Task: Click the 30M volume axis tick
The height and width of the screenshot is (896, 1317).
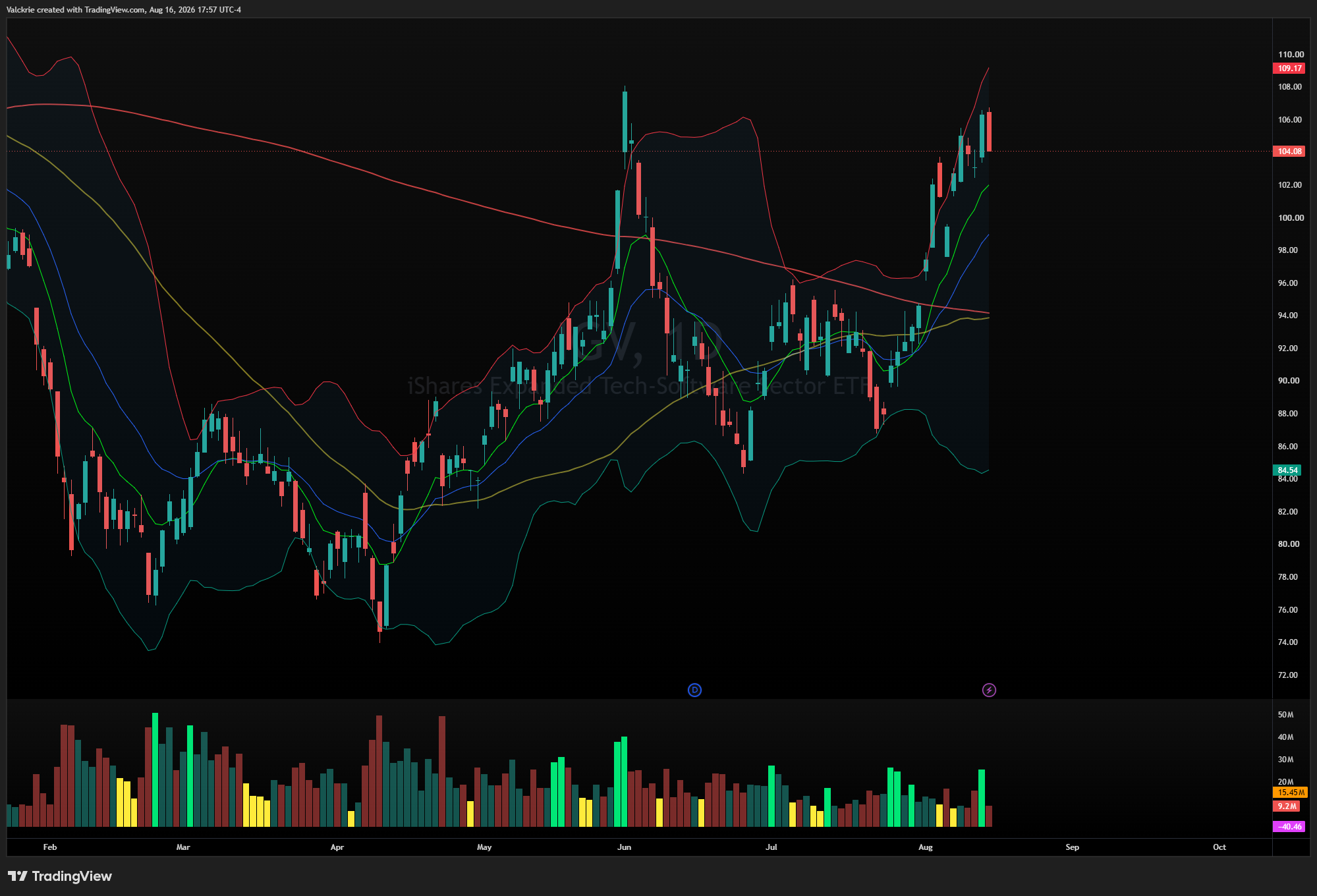Action: pyautogui.click(x=1285, y=760)
